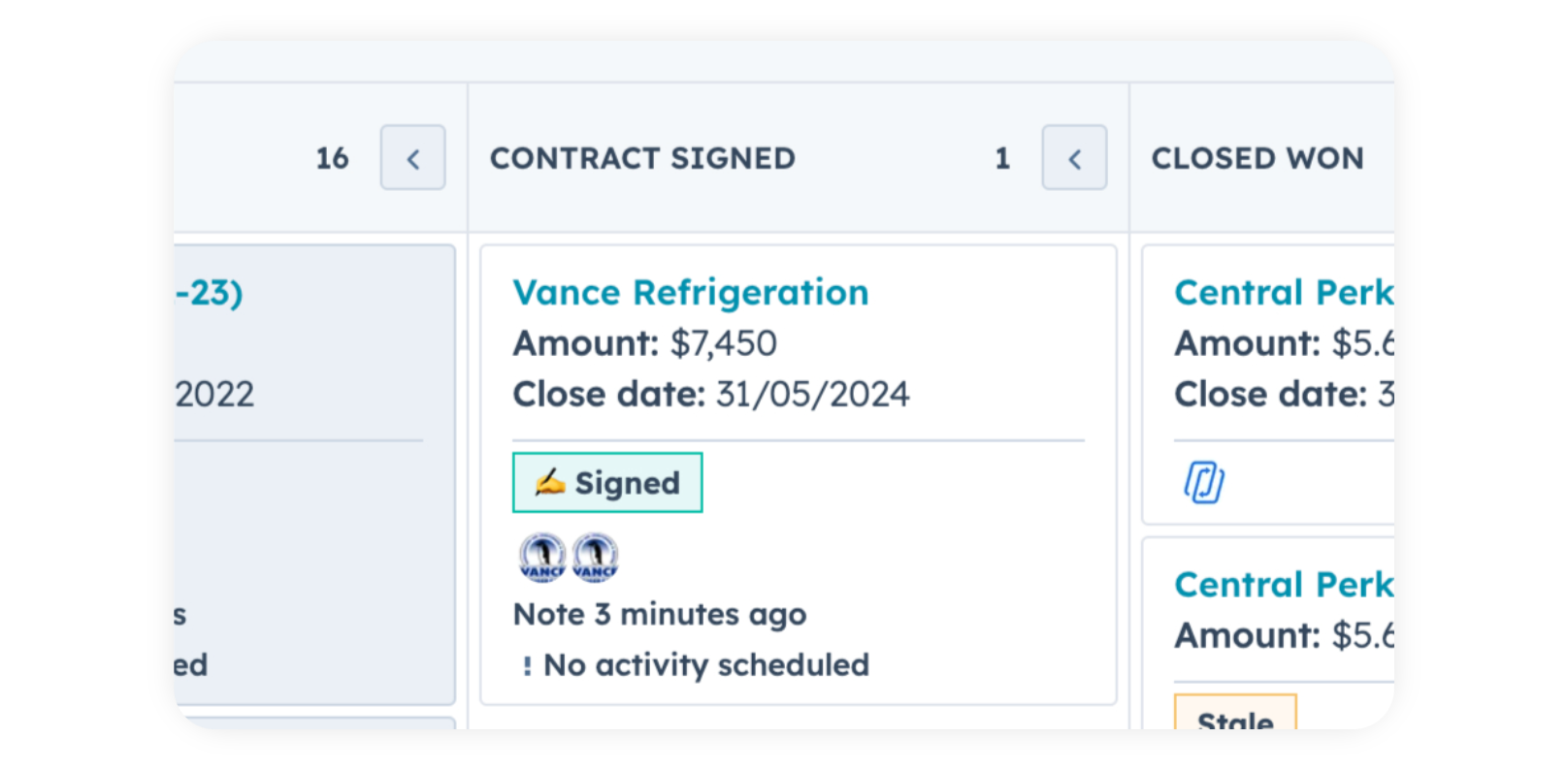Open the Vance Refrigeration deal
1568x770 pixels.
(x=690, y=293)
